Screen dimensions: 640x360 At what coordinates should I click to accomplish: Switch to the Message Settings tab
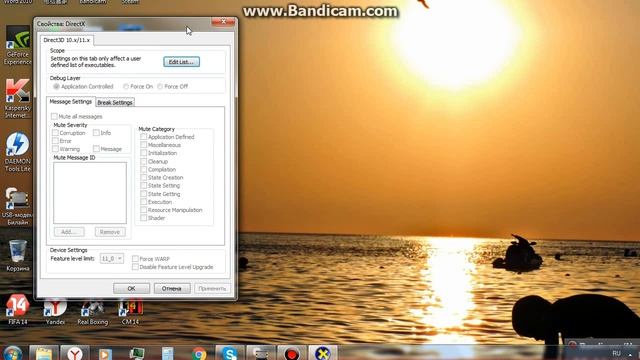[71, 102]
